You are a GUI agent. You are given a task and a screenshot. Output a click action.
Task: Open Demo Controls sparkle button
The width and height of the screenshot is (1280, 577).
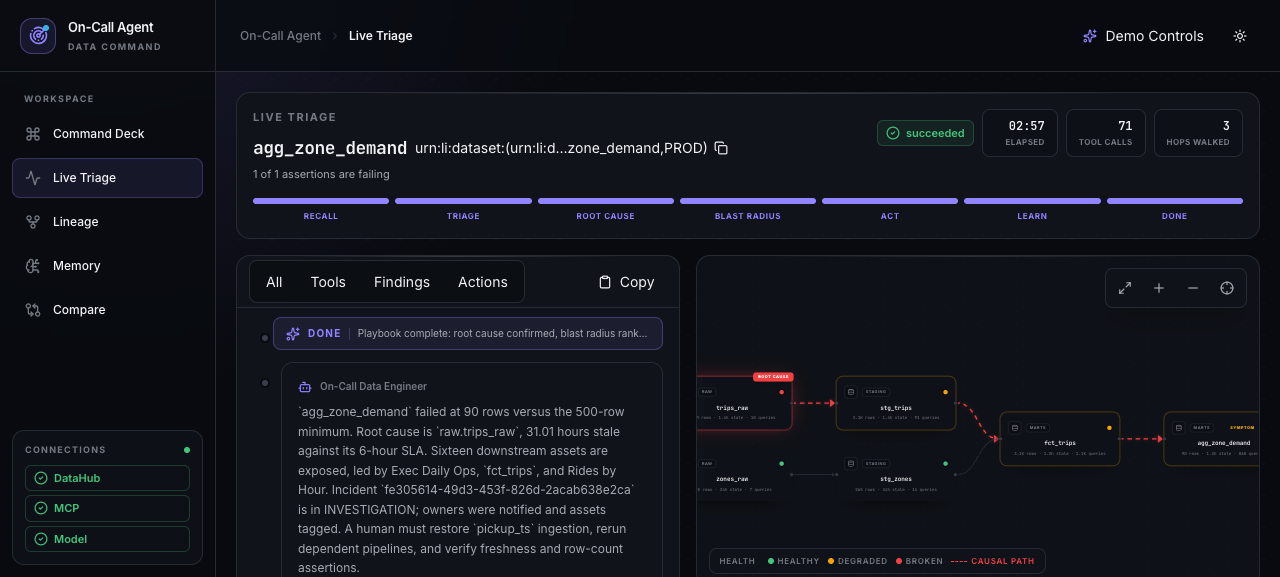1143,36
